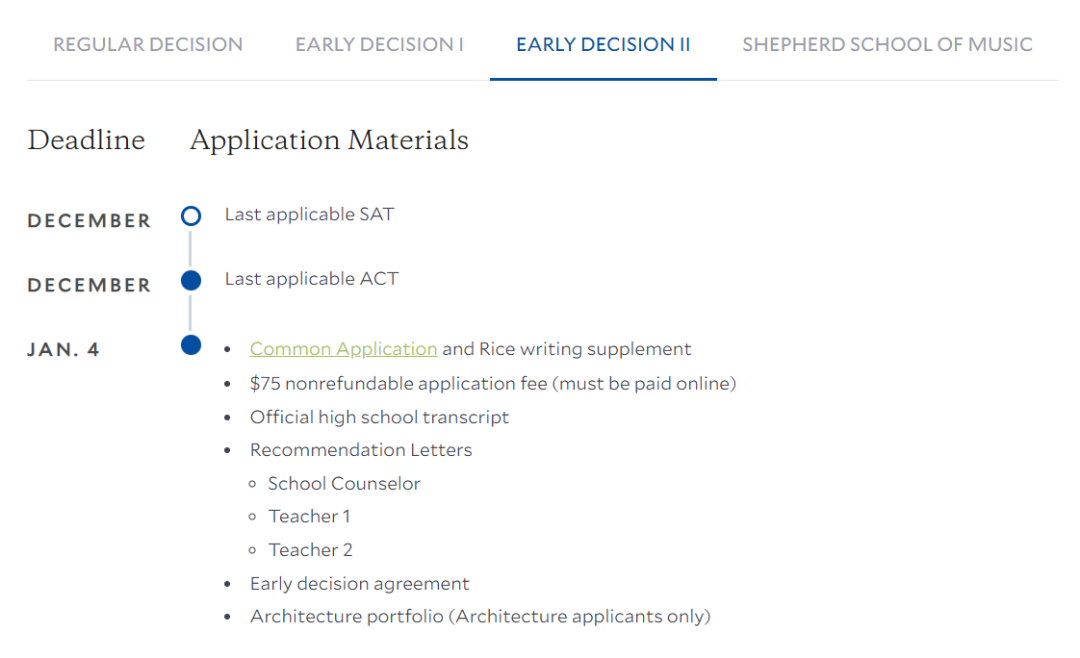Click the Last applicable SAT text
This screenshot has width=1080, height=658.
coord(309,214)
